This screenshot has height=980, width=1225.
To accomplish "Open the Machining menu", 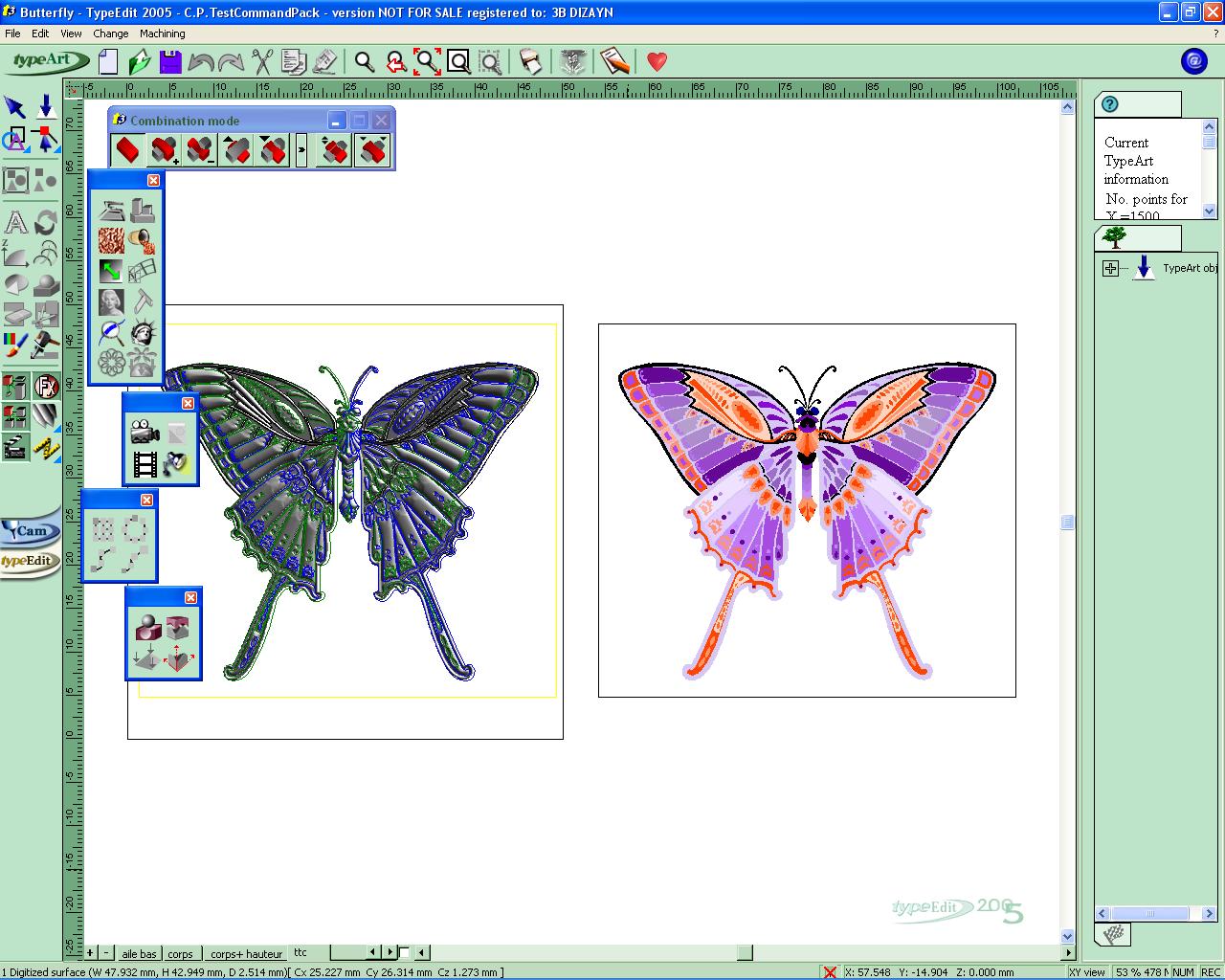I will pos(162,33).
